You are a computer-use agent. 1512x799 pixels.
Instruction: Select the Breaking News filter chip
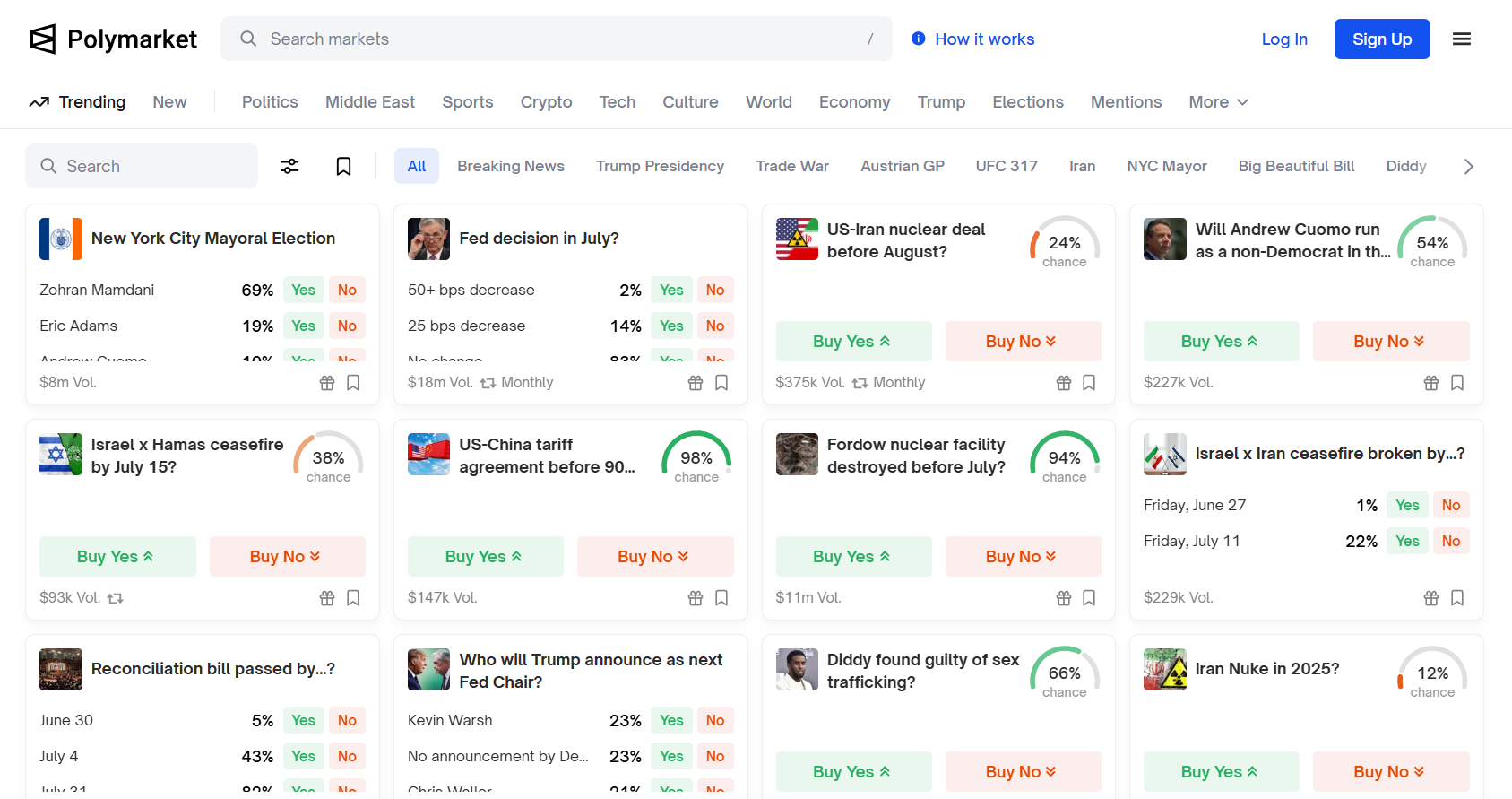511,166
